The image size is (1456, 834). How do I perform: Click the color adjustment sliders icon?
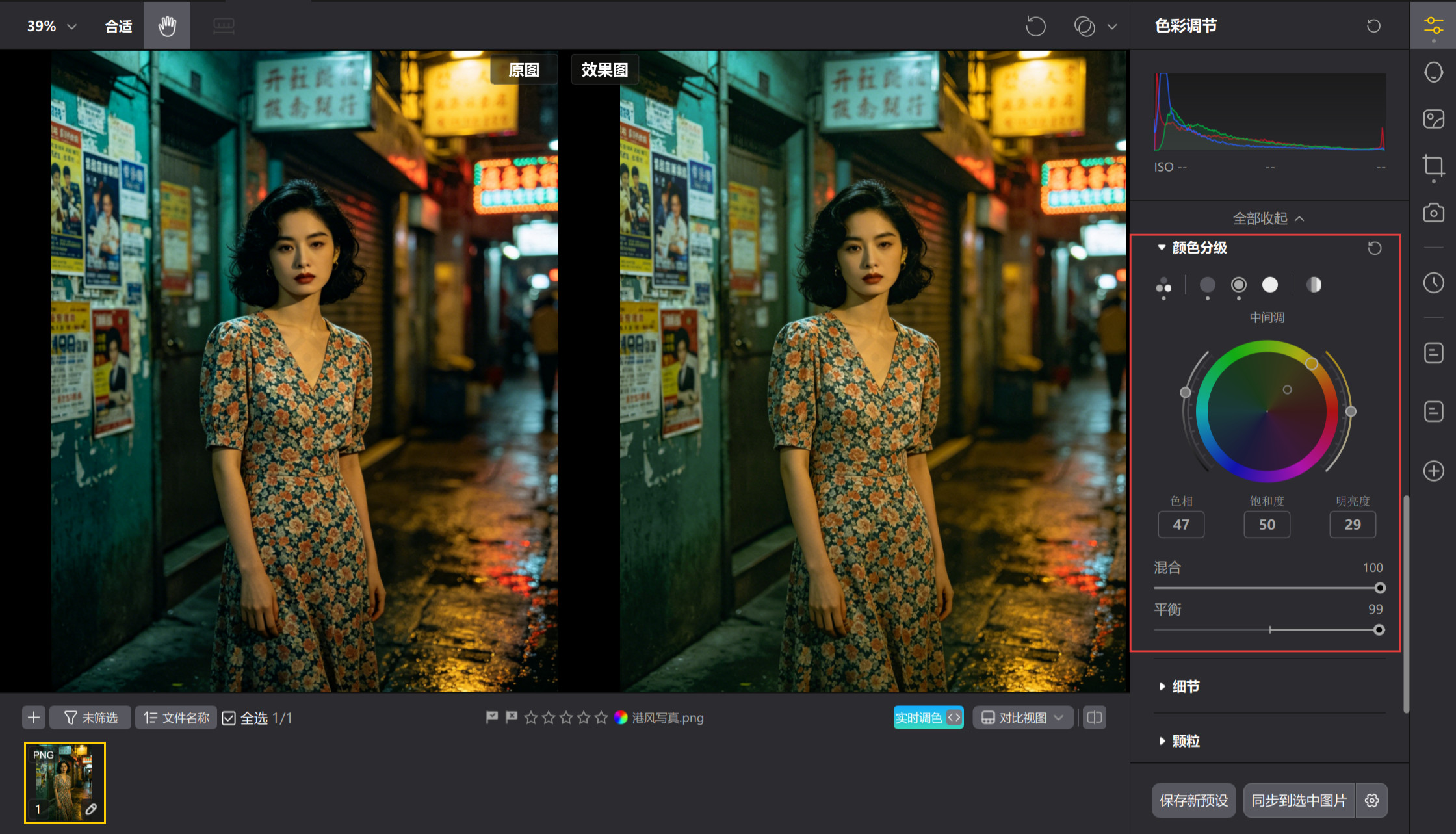pyautogui.click(x=1433, y=26)
